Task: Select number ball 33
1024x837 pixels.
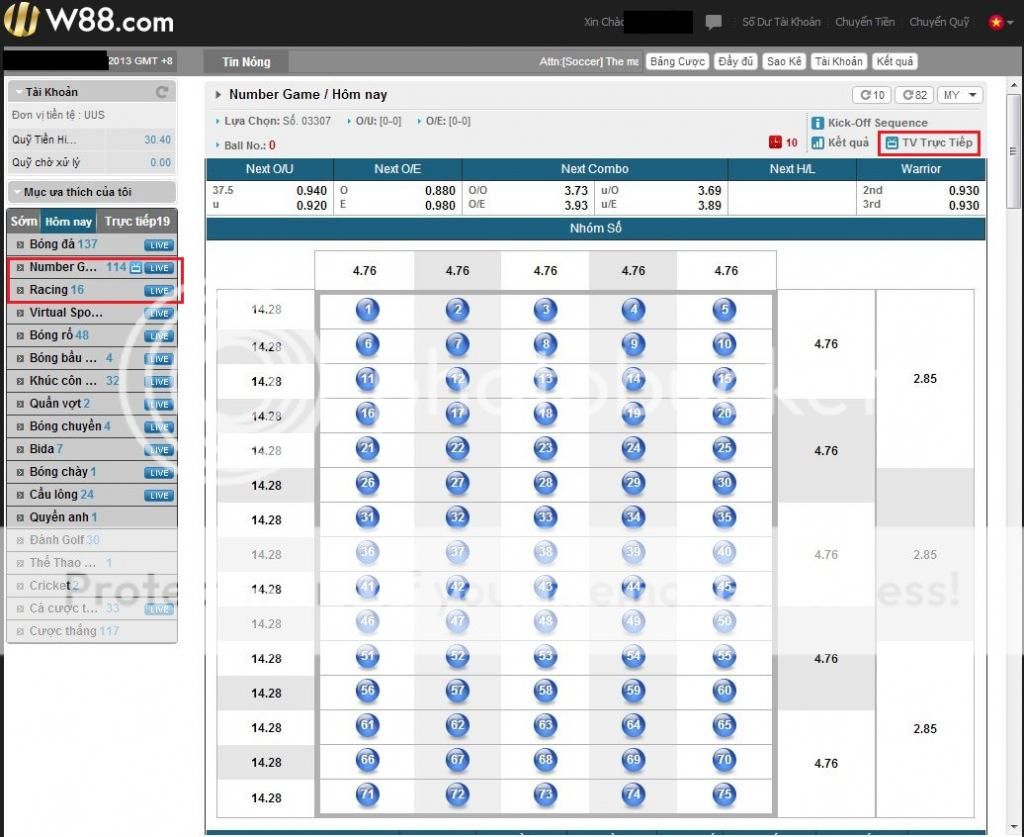Action: pyautogui.click(x=545, y=518)
